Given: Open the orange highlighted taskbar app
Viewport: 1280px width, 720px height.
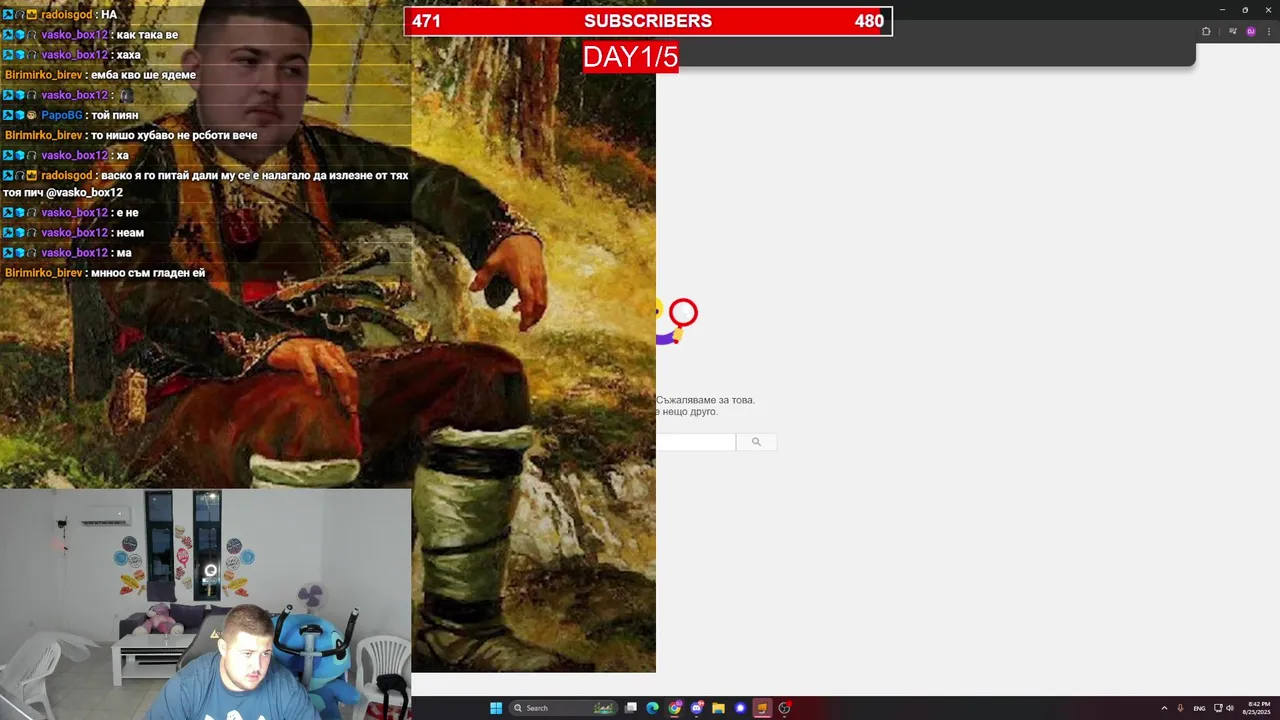Looking at the screenshot, I should click(x=762, y=708).
